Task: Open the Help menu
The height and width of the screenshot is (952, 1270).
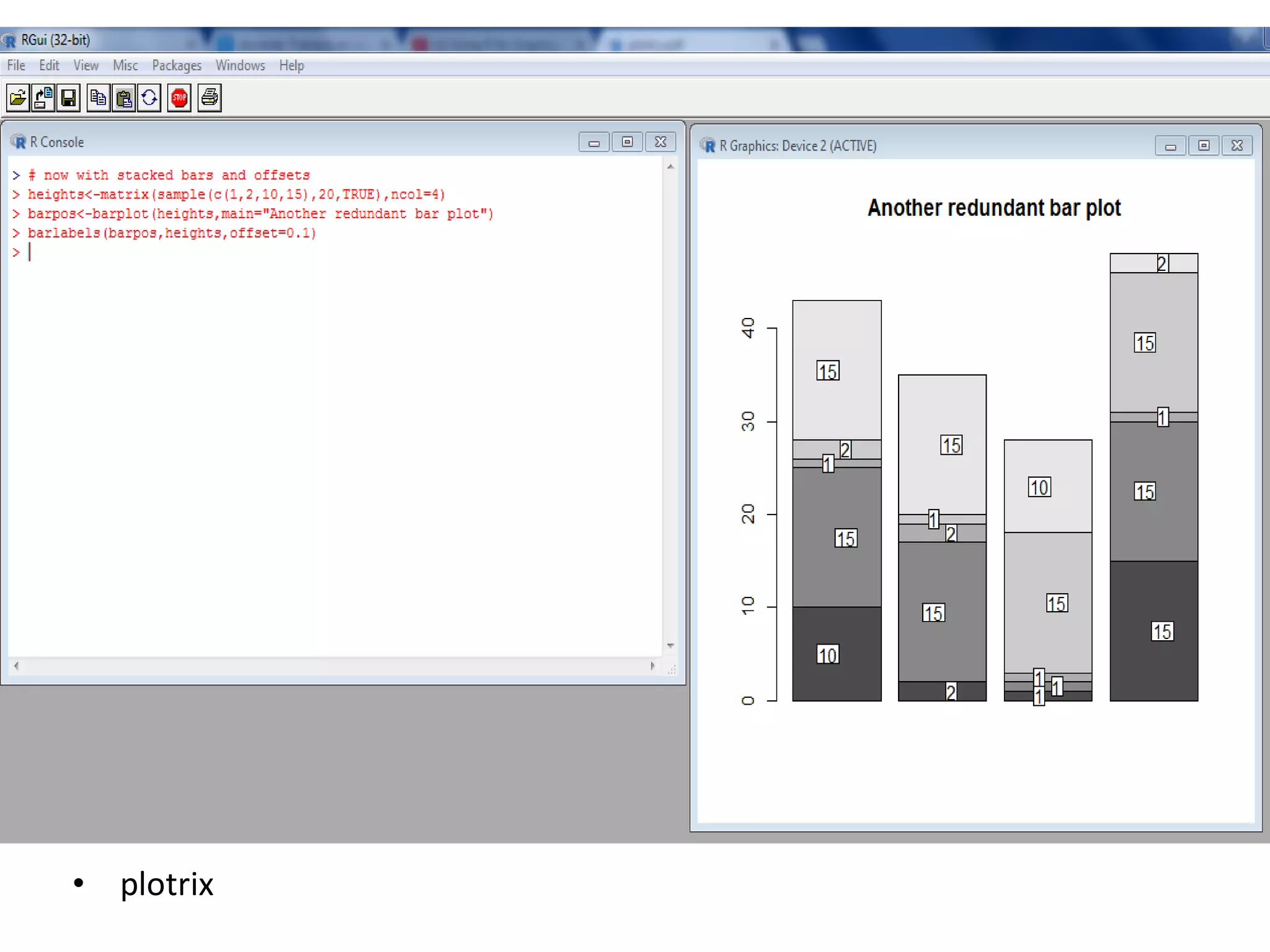Action: 291,66
